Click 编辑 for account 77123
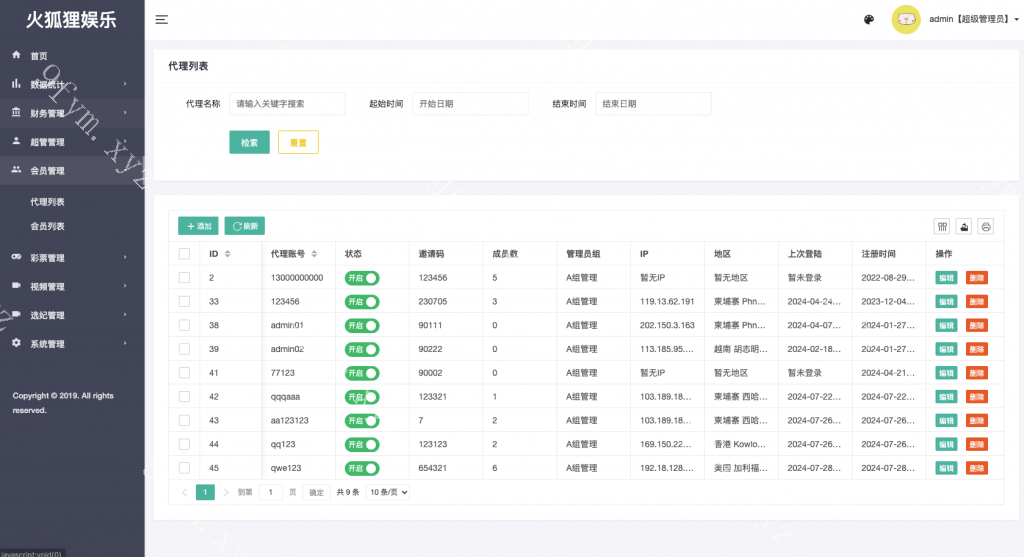 click(x=946, y=373)
